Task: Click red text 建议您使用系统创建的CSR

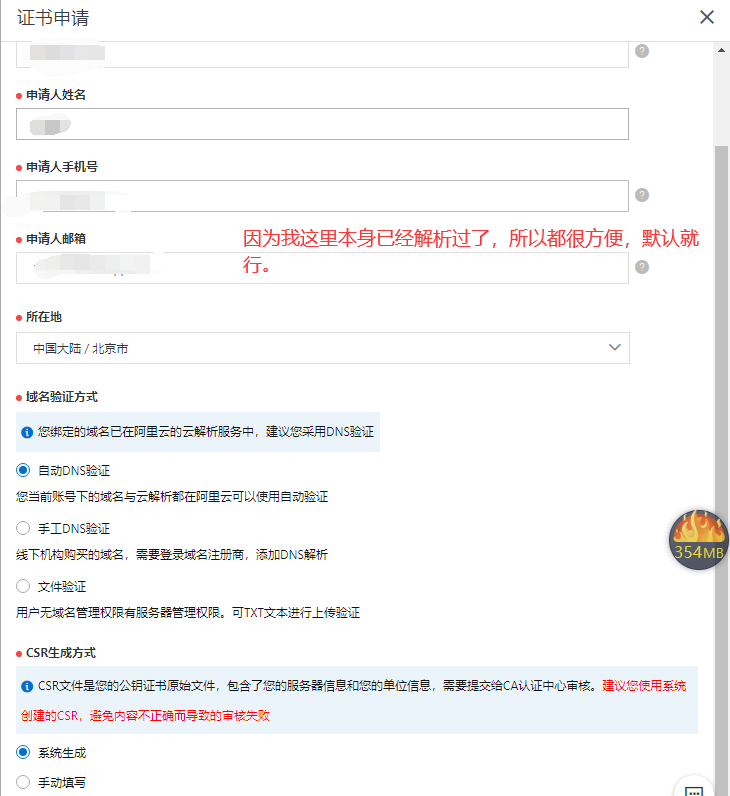Action: (x=353, y=701)
